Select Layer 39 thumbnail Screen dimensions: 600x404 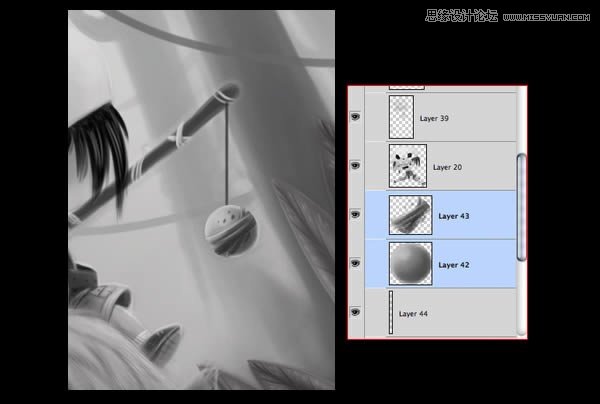pos(401,117)
